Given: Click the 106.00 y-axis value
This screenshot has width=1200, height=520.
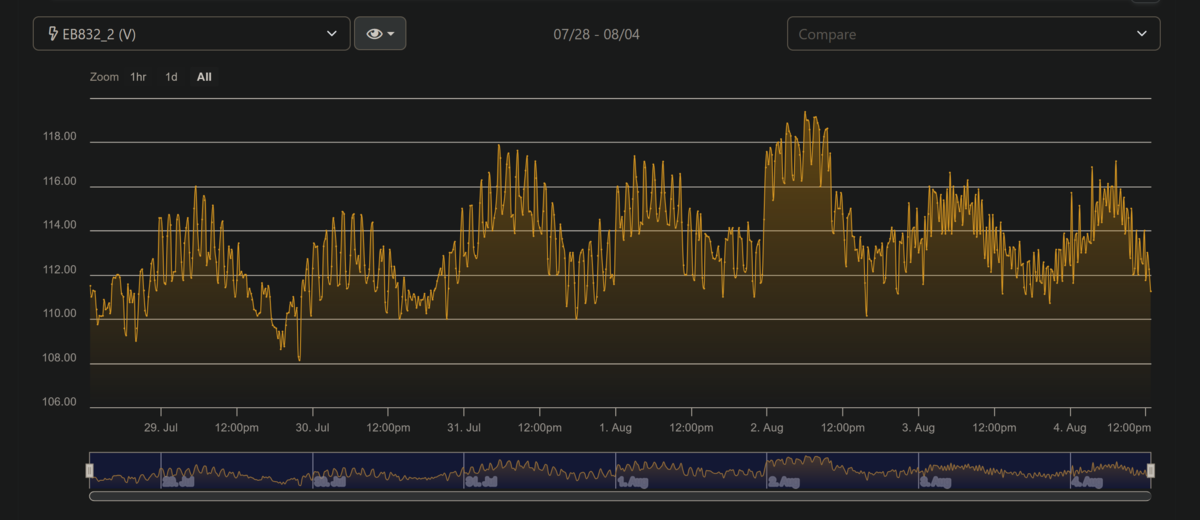Looking at the screenshot, I should [58, 402].
